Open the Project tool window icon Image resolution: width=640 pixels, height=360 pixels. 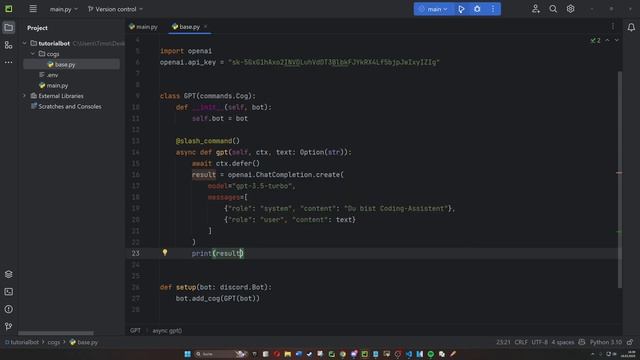coord(9,28)
